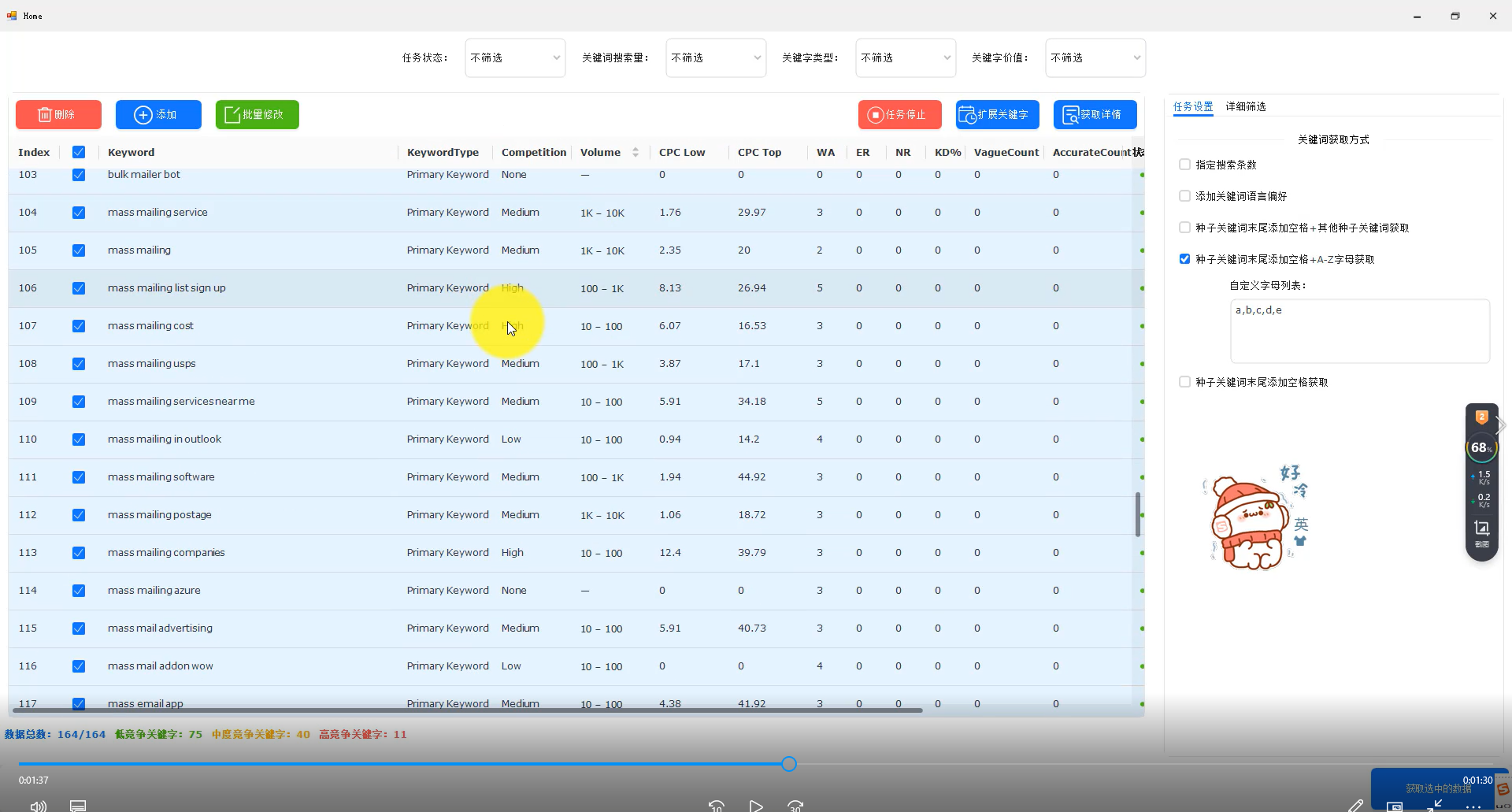1512x812 pixels.
Task: Switch to the 详细筛选 tab
Action: (1245, 106)
